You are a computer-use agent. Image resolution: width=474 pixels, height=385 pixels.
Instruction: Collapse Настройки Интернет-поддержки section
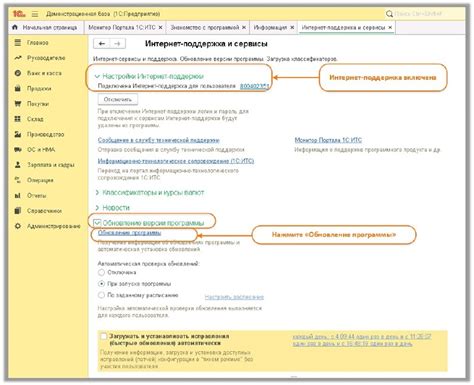97,76
